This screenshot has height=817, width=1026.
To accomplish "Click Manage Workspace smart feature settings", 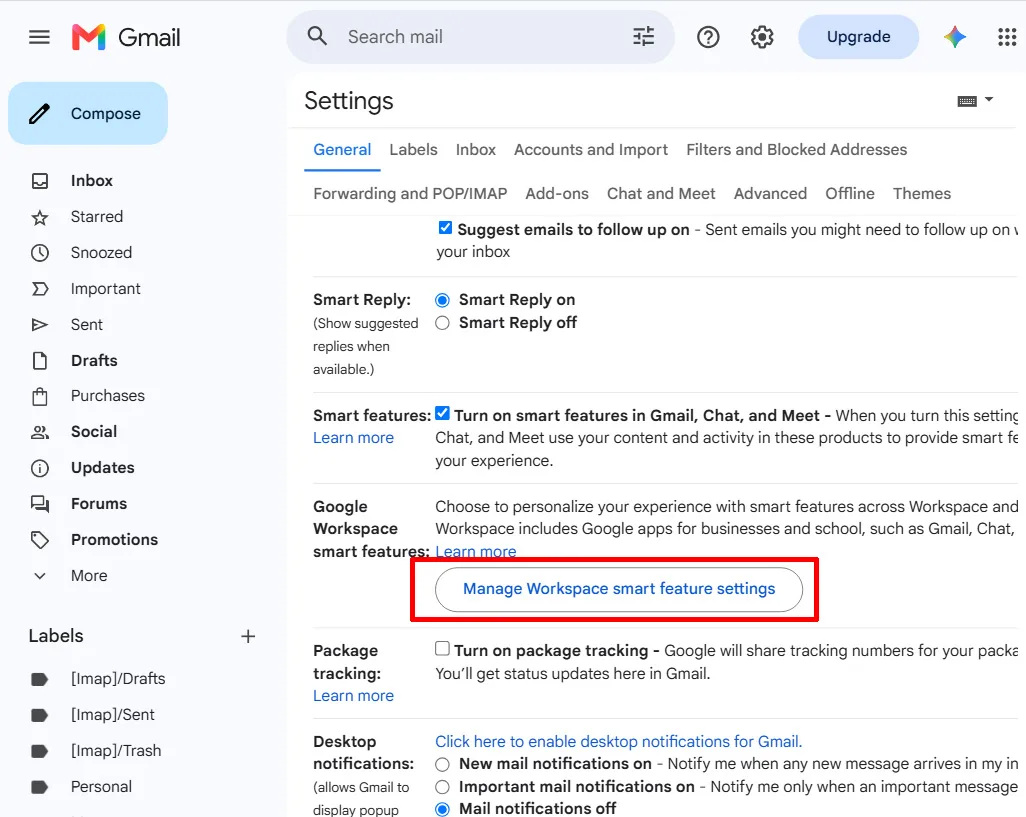I will click(x=619, y=589).
